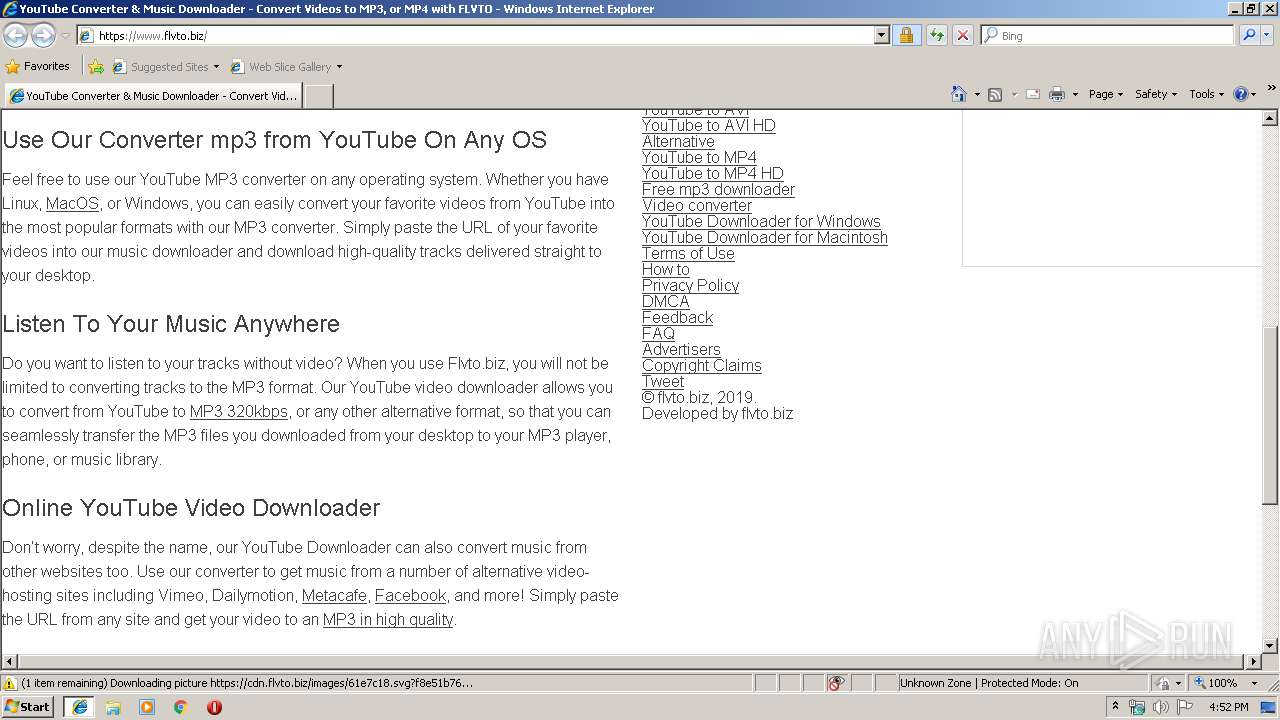Click the volume speaker tray icon
1280x720 pixels.
pos(1160,707)
